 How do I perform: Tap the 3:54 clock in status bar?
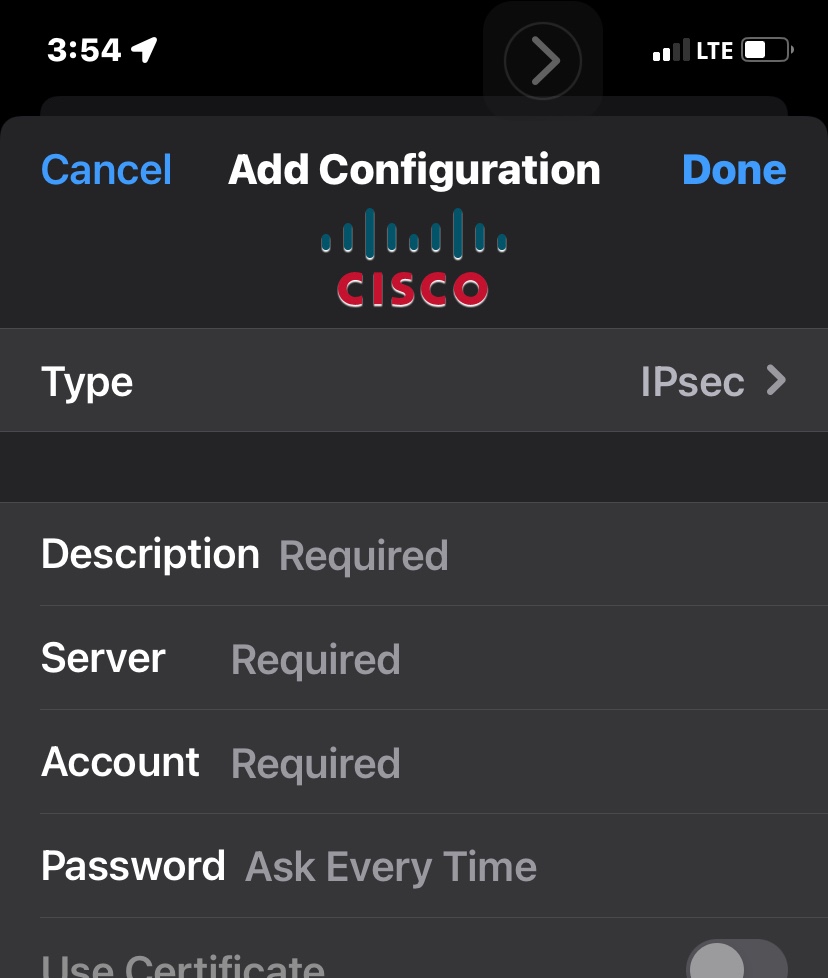(x=84, y=50)
